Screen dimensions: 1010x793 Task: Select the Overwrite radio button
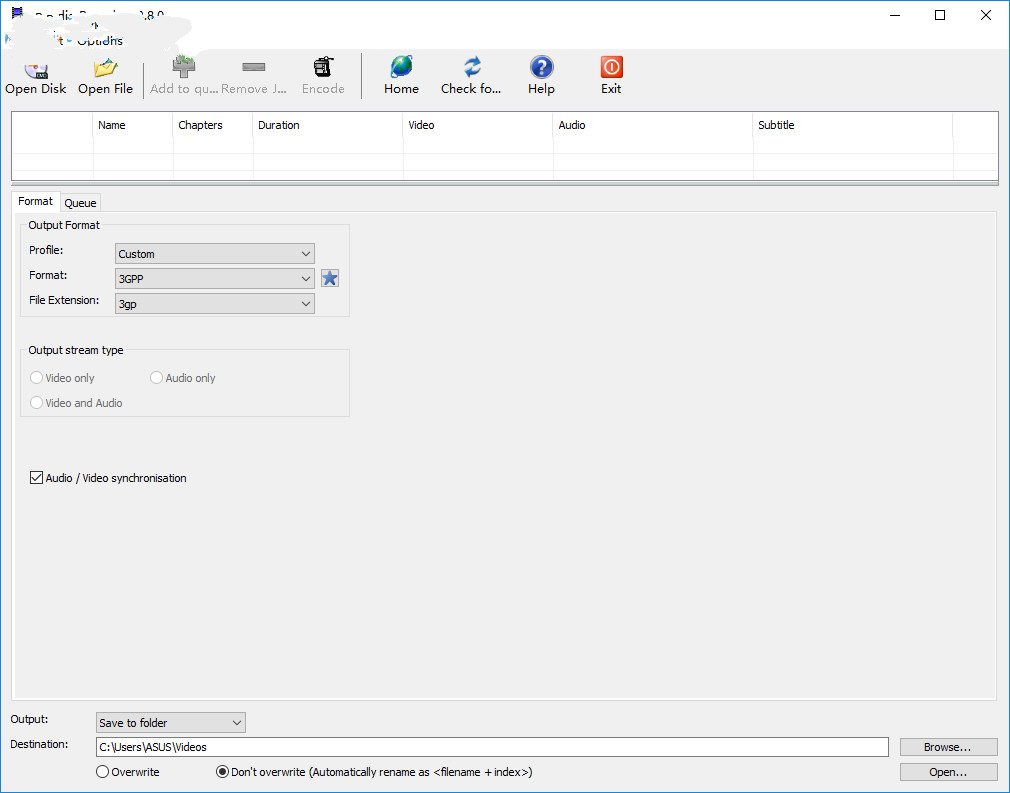102,772
